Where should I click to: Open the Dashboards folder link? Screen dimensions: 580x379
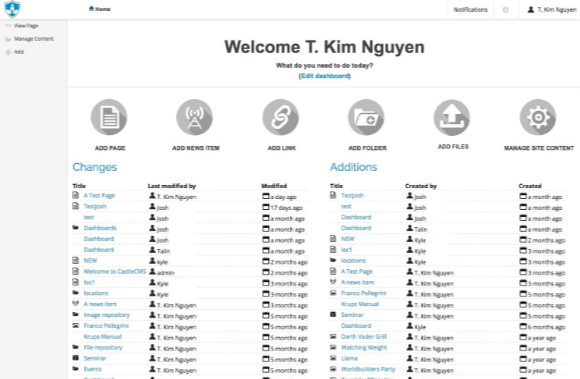pyautogui.click(x=100, y=228)
